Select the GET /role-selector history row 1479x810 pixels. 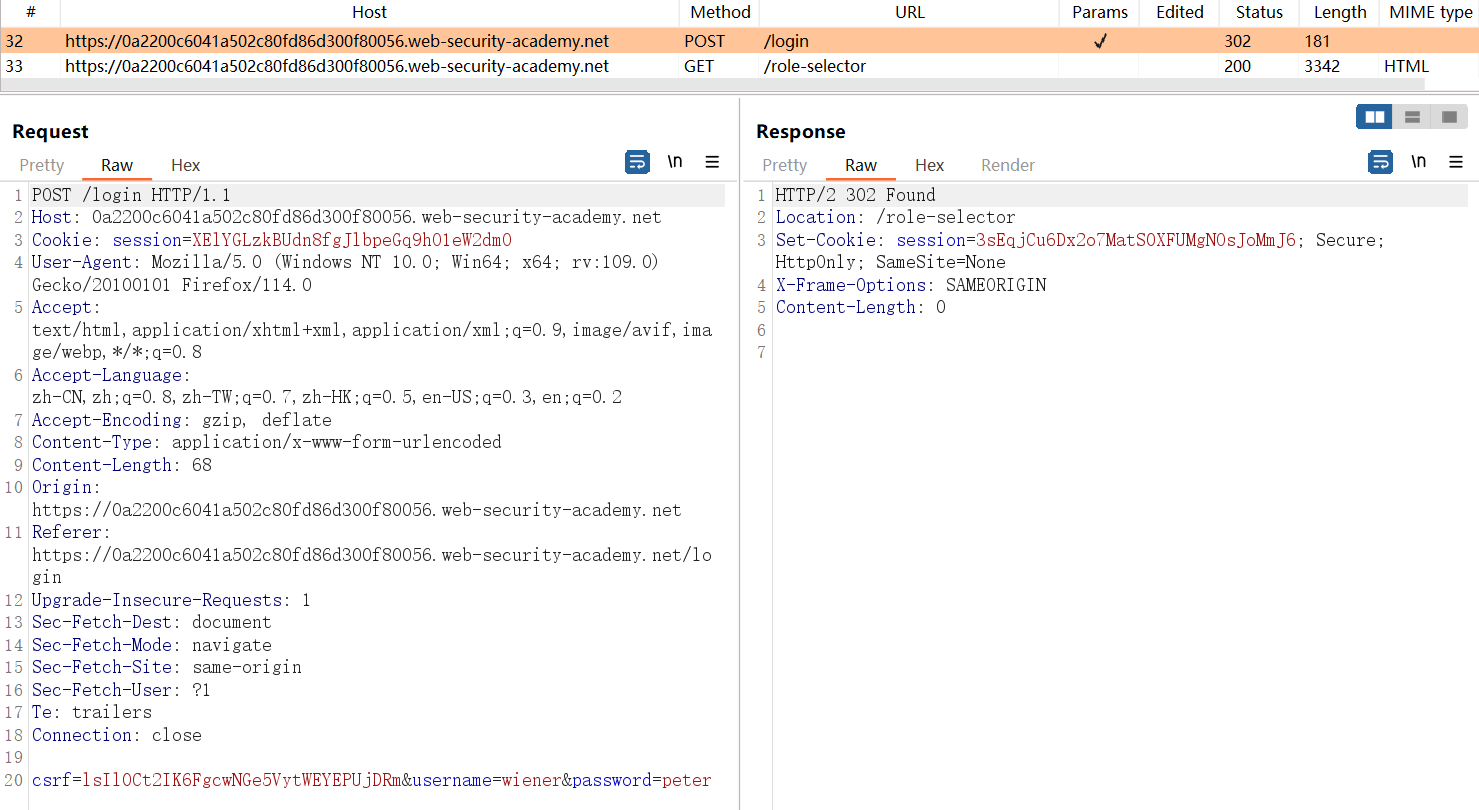click(x=400, y=66)
